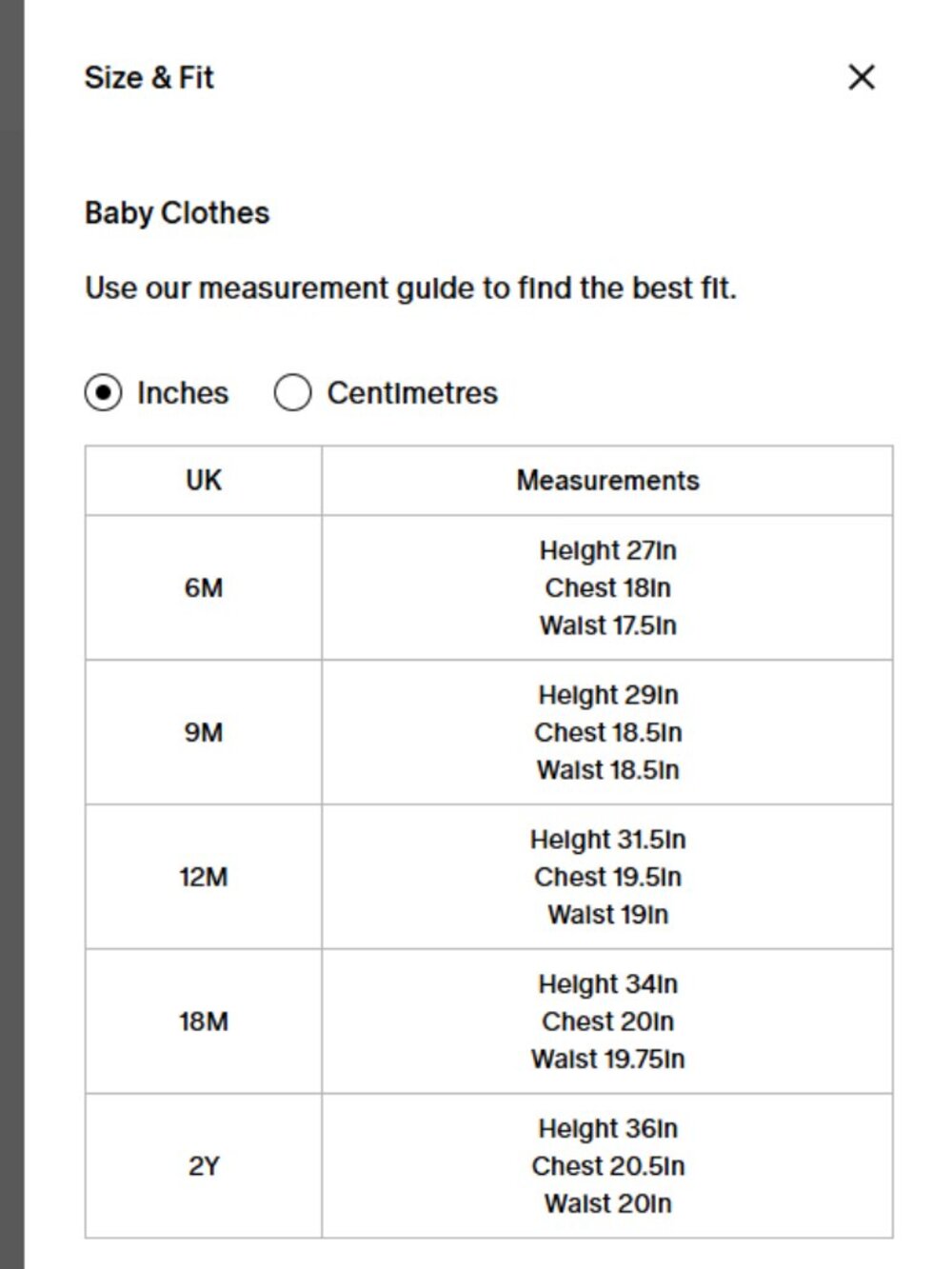Click the 6M size row label
This screenshot has width=952, height=1269.
point(204,588)
